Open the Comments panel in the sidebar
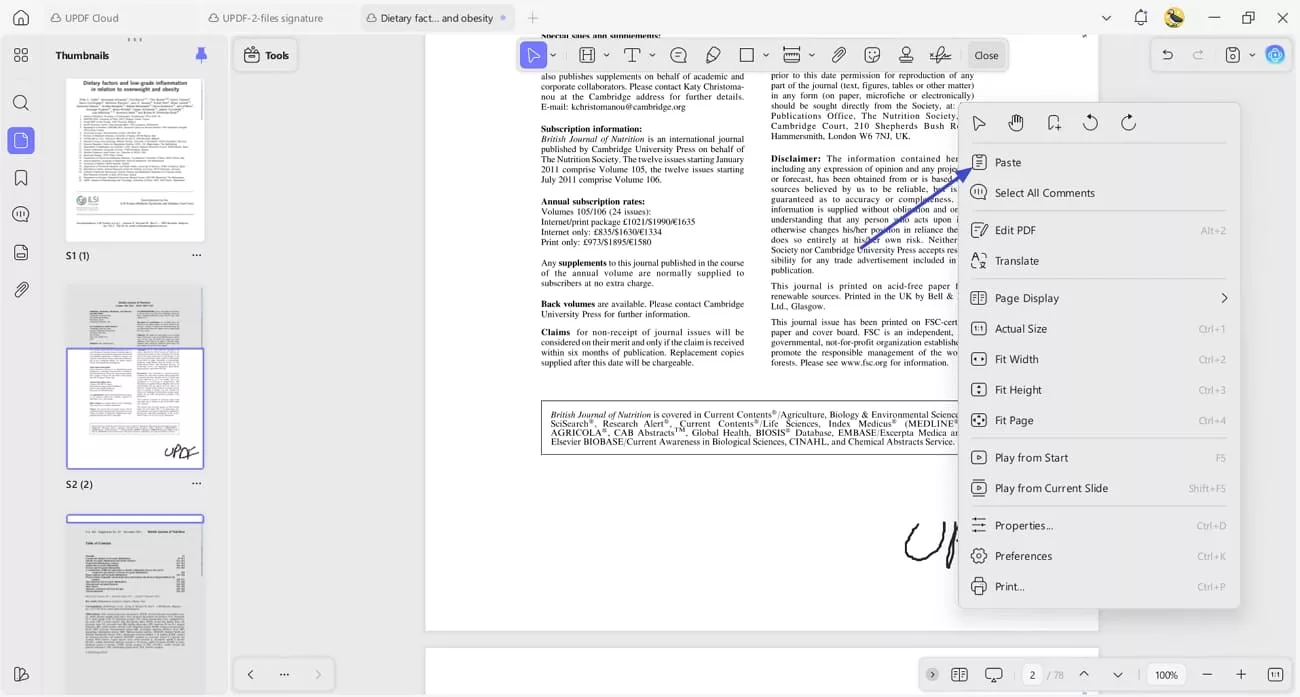Screen dimensions: 1300x697 21,215
